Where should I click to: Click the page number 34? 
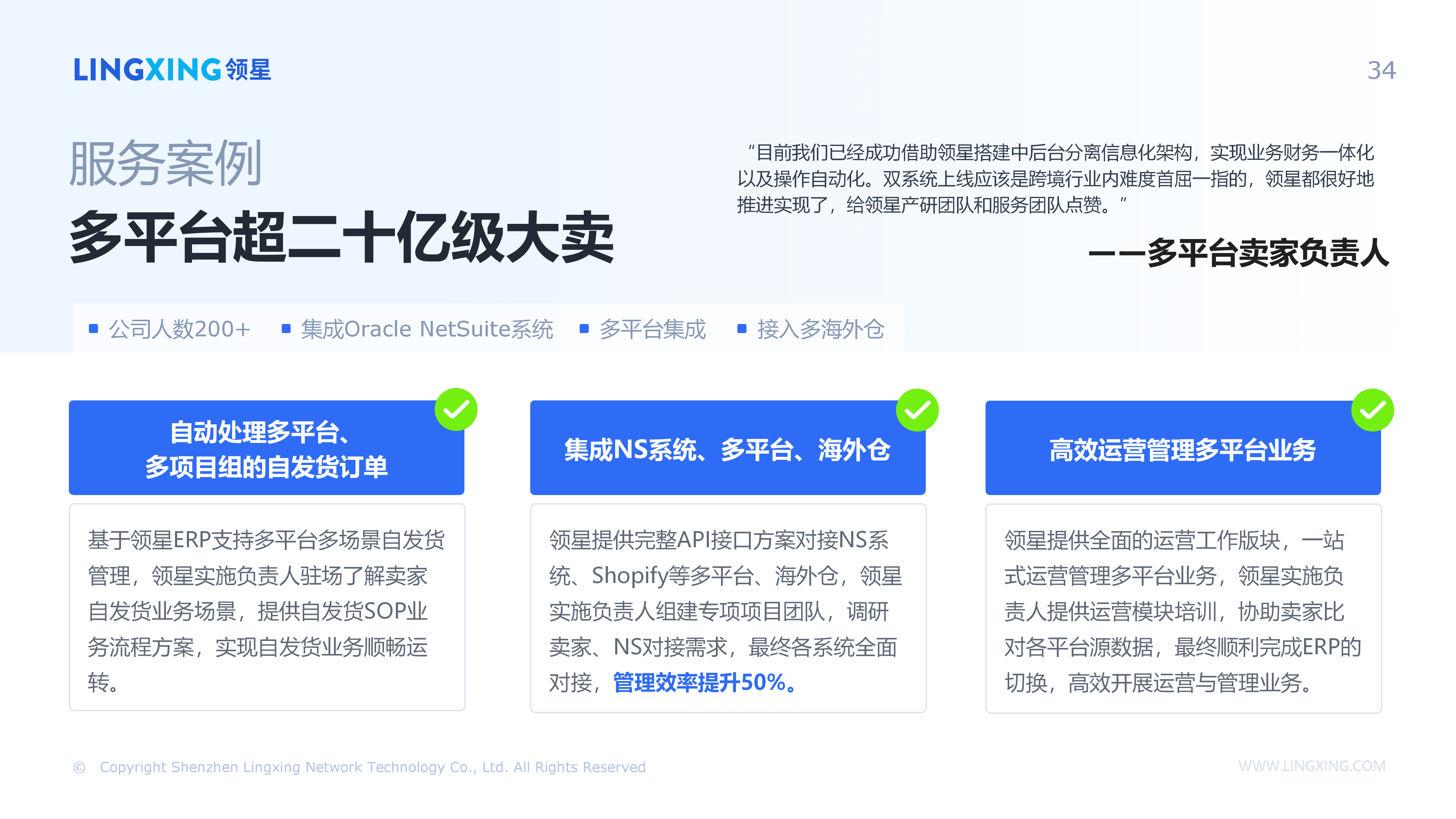point(1381,71)
